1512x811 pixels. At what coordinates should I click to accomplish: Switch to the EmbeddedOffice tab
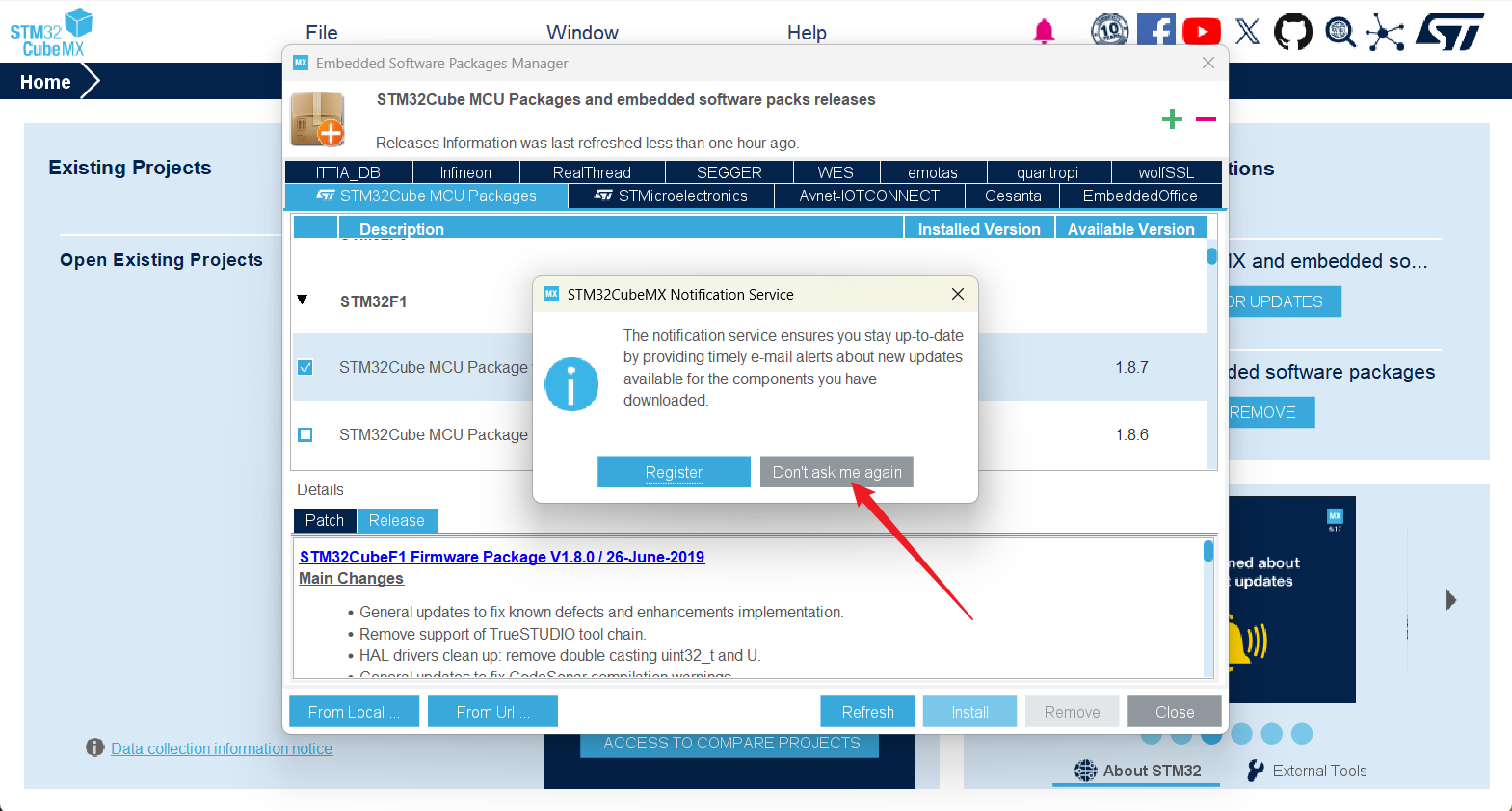pyautogui.click(x=1140, y=196)
